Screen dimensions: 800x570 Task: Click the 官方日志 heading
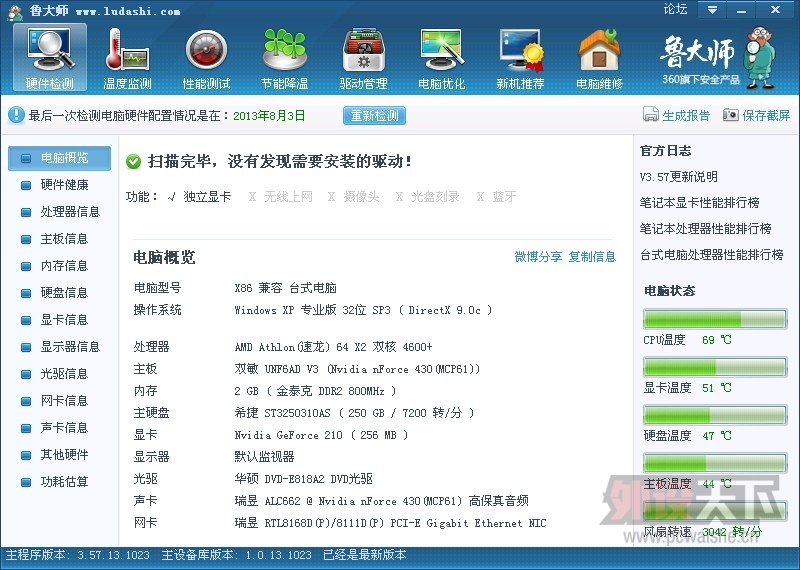click(665, 151)
